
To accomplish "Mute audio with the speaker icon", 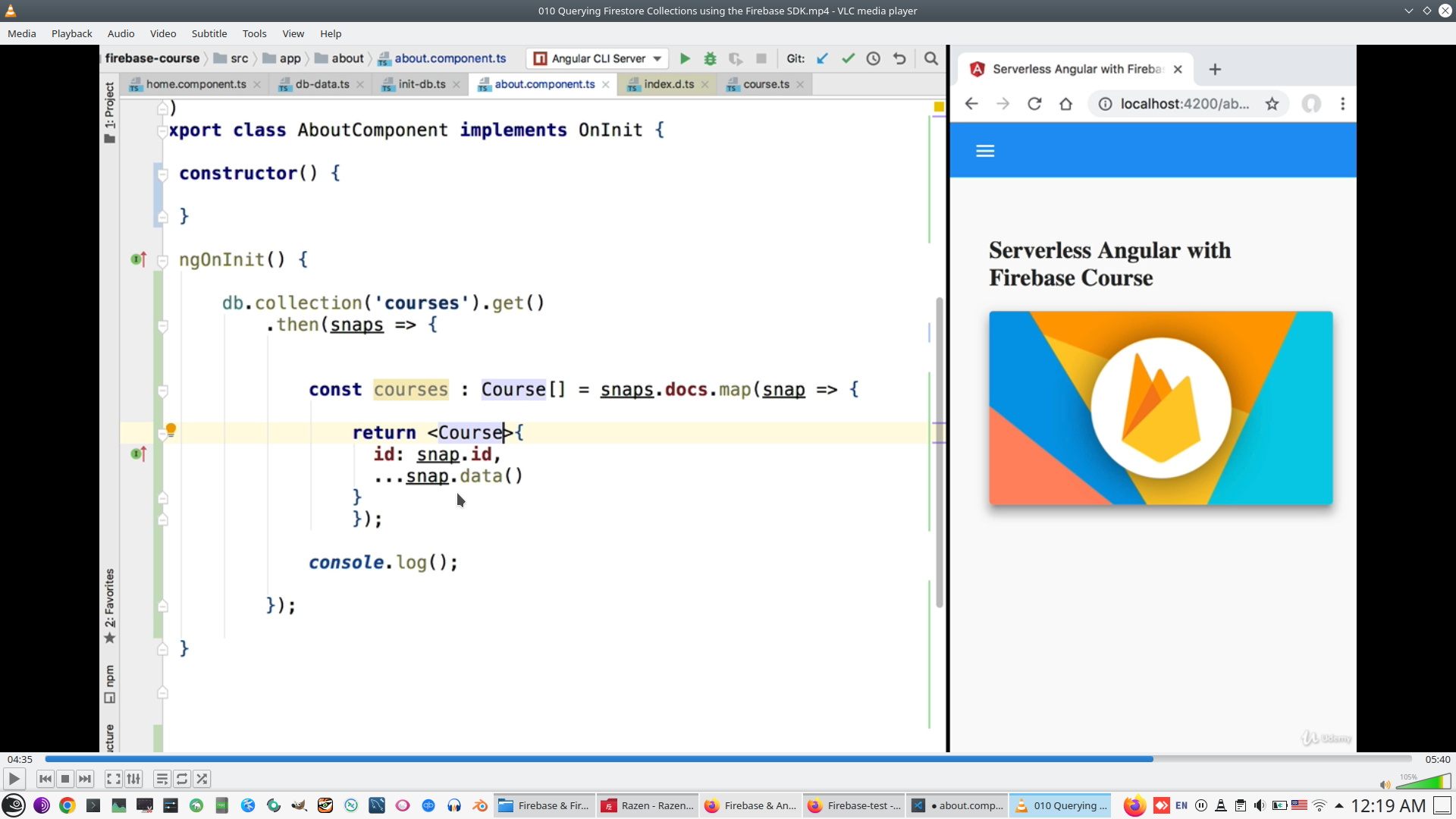I will tap(1385, 784).
